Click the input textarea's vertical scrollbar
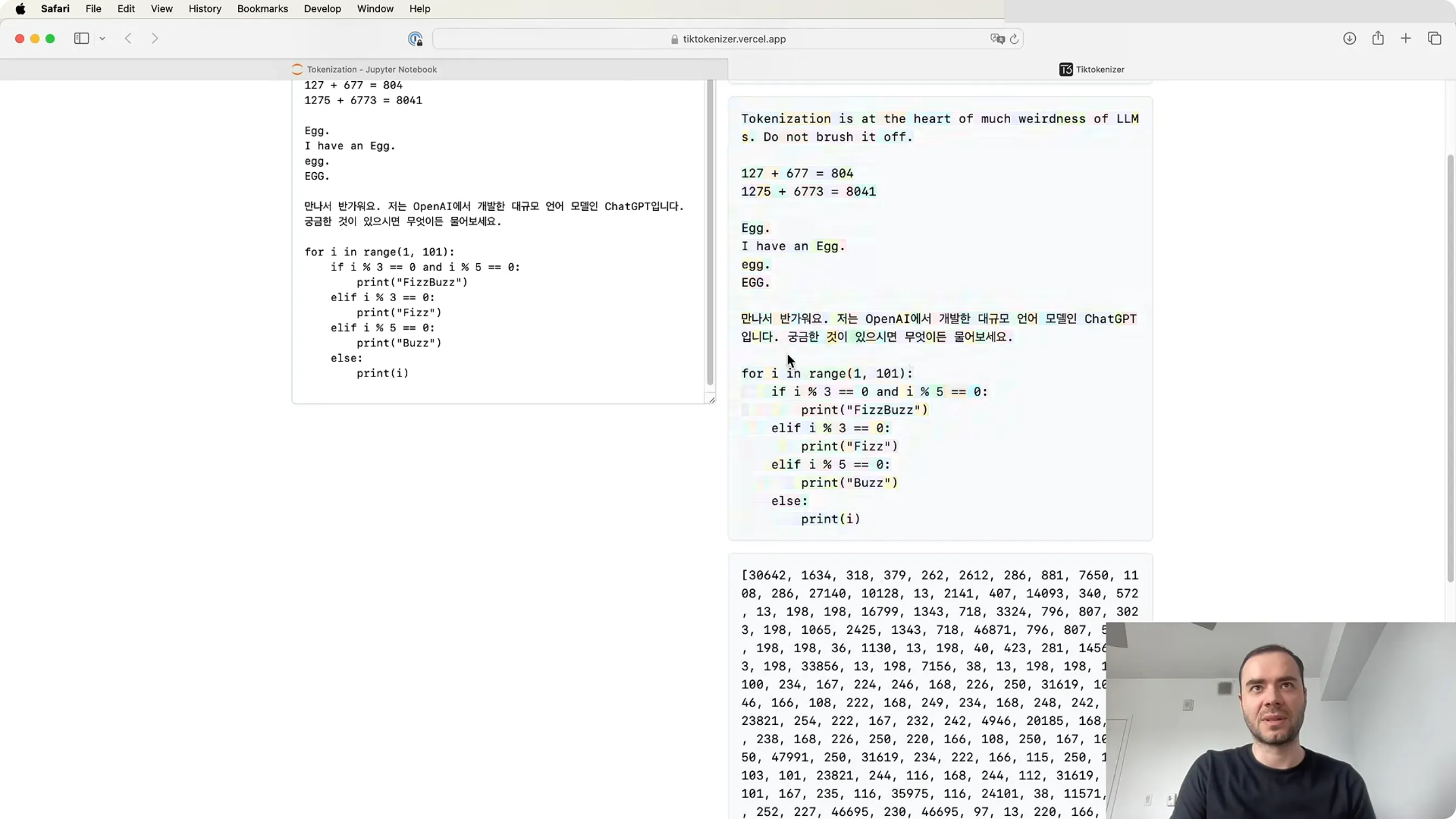Image resolution: width=1456 pixels, height=819 pixels. pos(710,232)
